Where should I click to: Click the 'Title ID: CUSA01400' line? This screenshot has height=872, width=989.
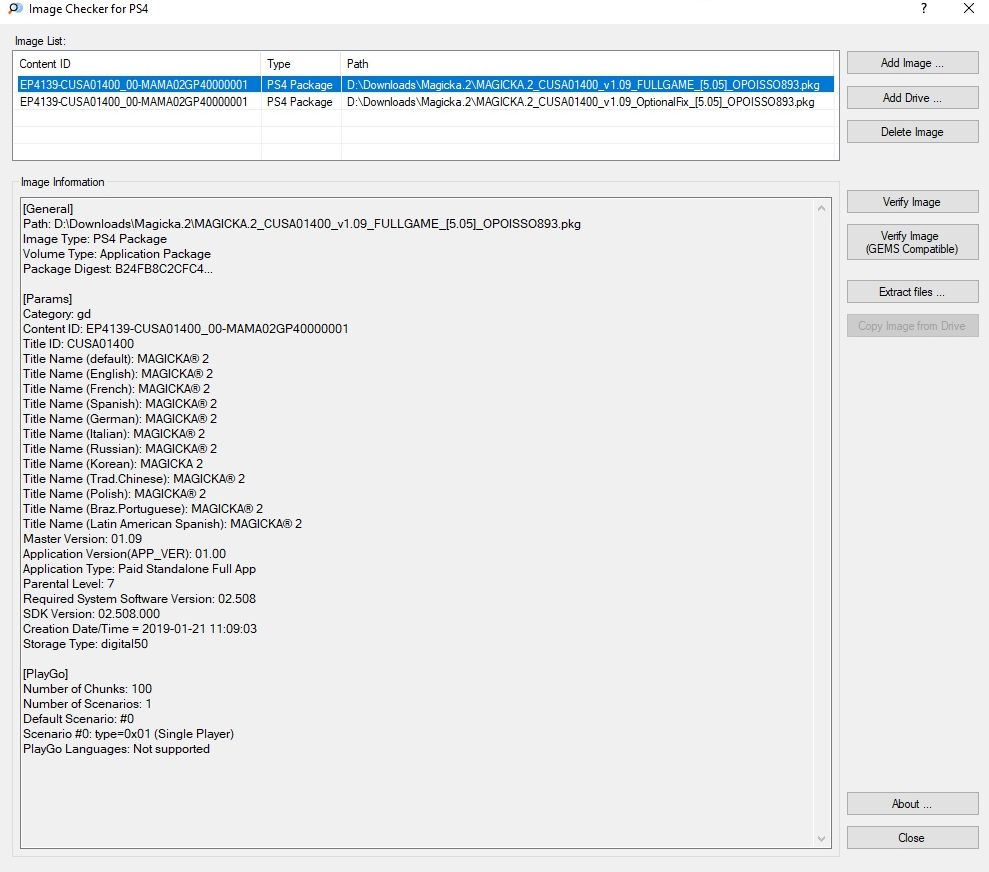tap(79, 344)
